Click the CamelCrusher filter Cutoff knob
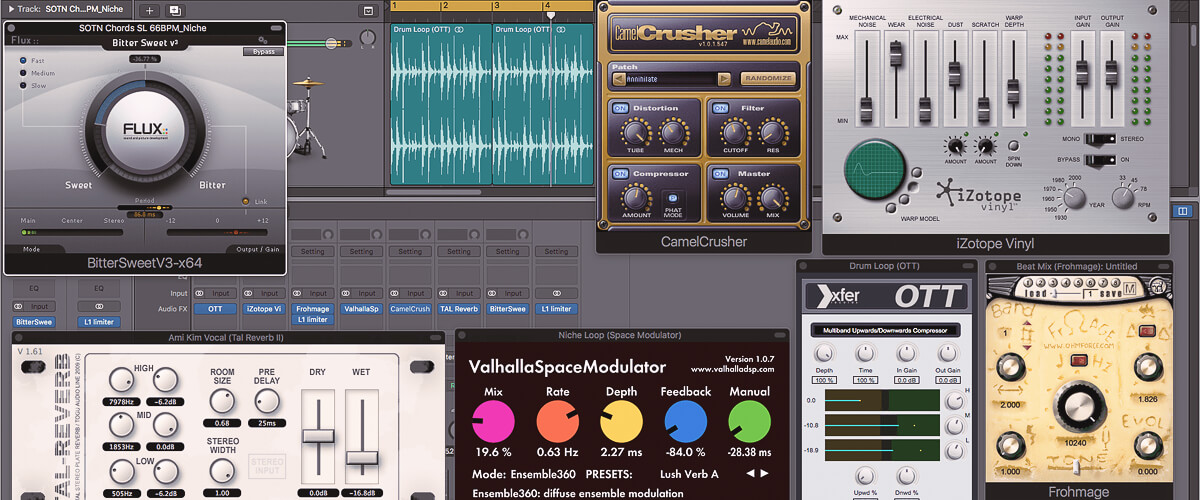The image size is (1200, 500). 734,131
